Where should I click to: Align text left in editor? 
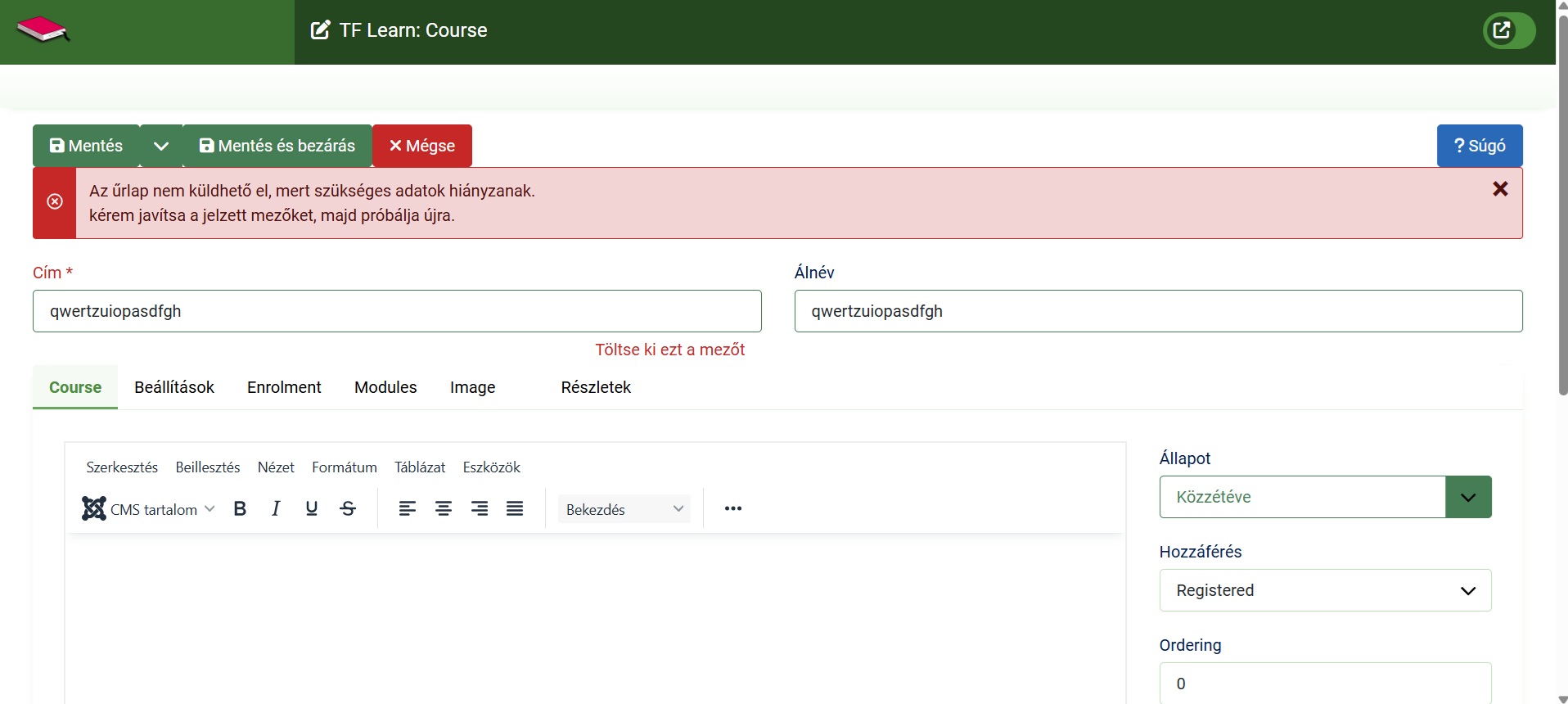click(x=407, y=509)
